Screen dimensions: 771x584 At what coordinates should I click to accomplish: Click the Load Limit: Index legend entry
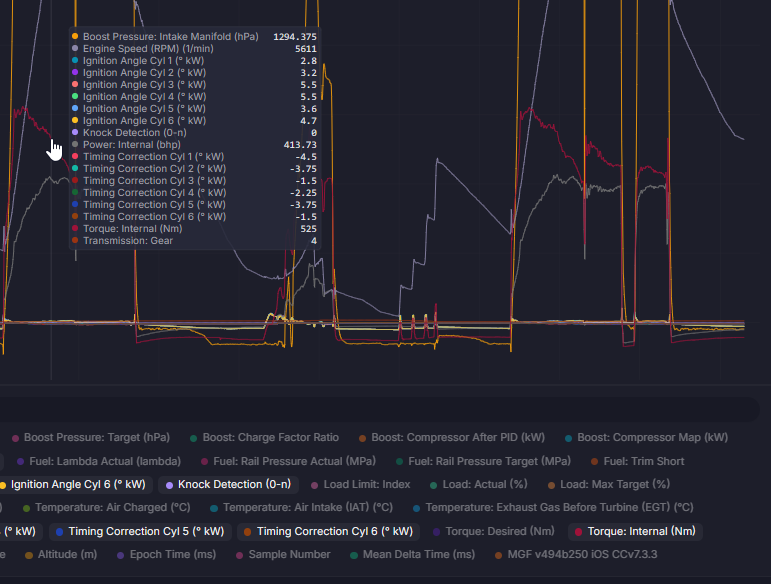pyautogui.click(x=361, y=485)
